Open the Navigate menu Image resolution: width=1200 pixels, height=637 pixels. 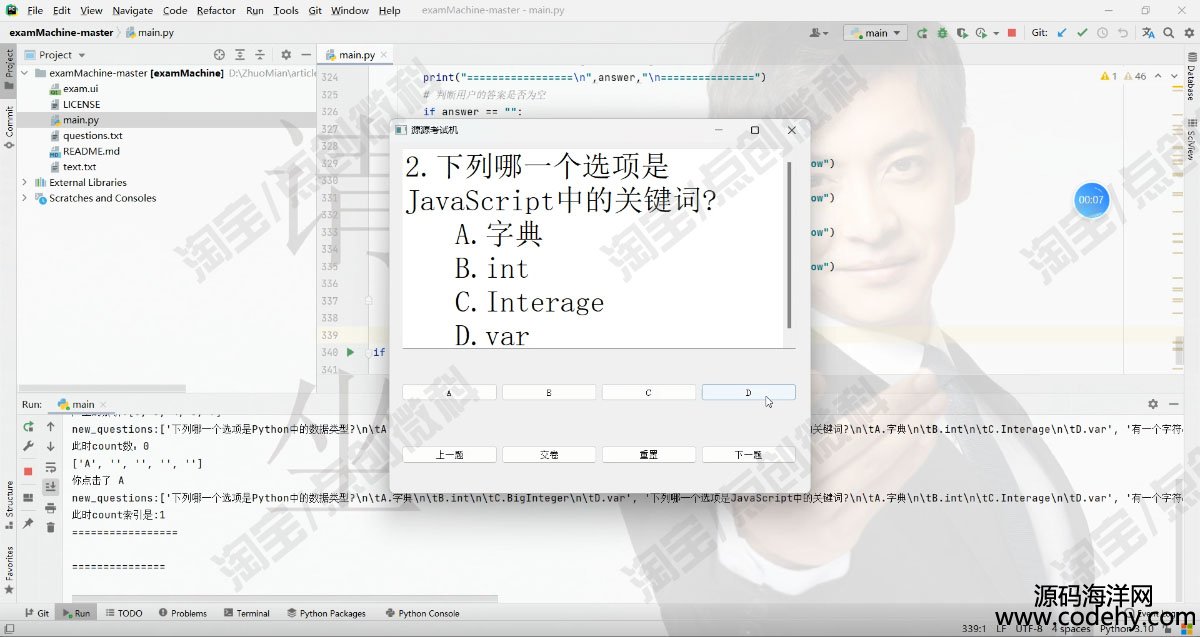[x=133, y=10]
